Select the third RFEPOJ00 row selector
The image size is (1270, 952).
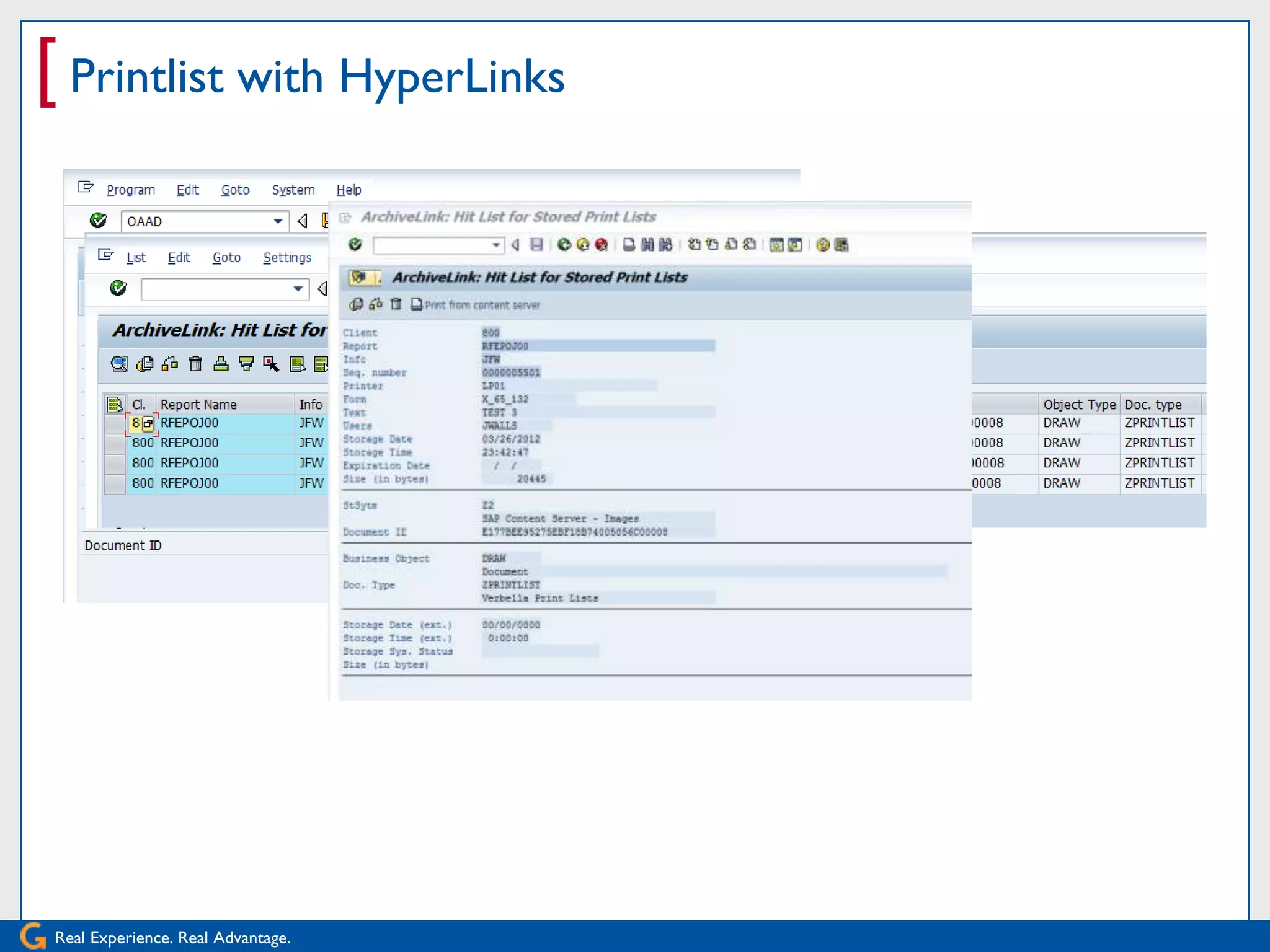pos(115,463)
